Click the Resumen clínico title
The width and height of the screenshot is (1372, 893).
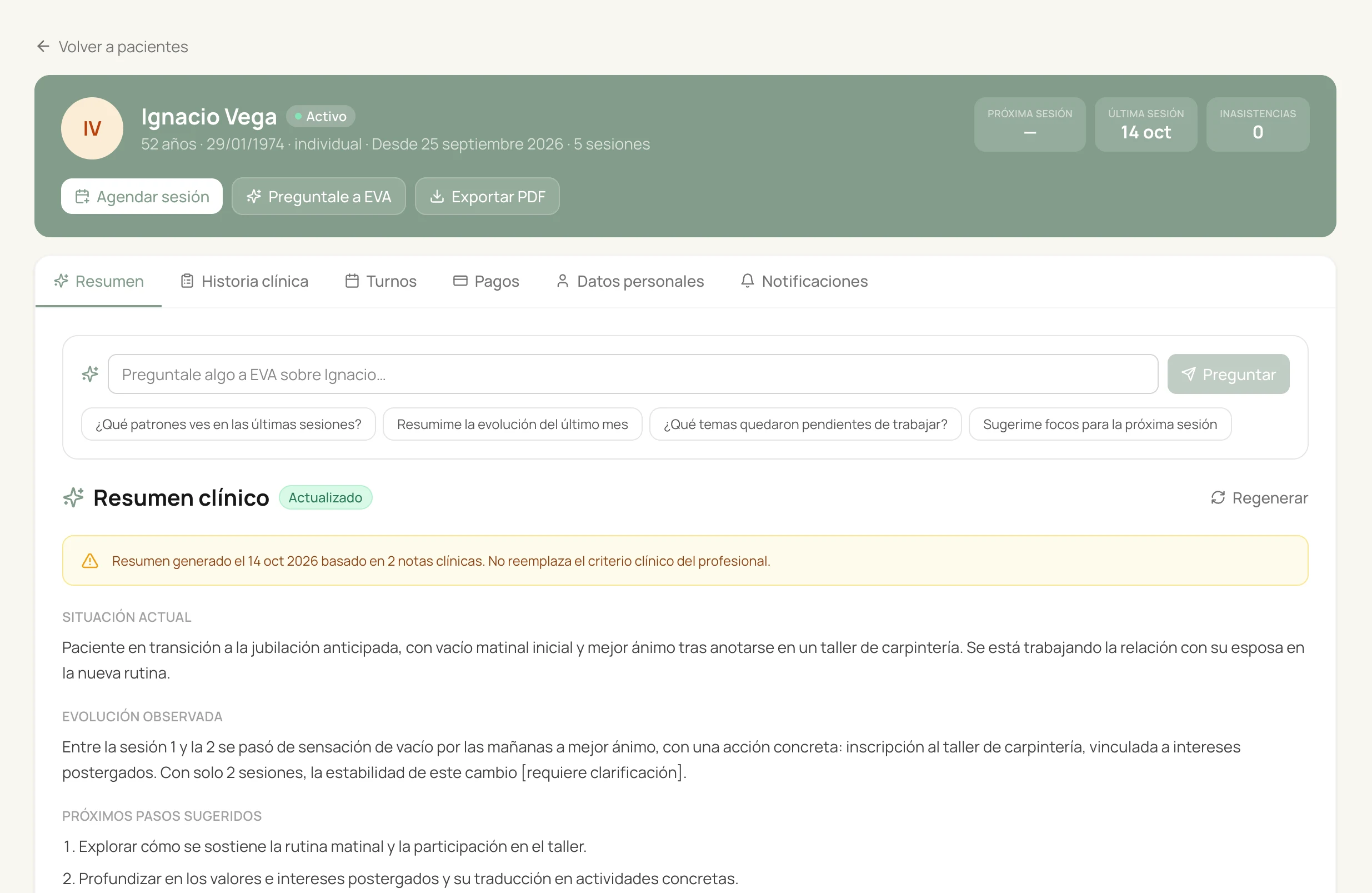(x=181, y=497)
